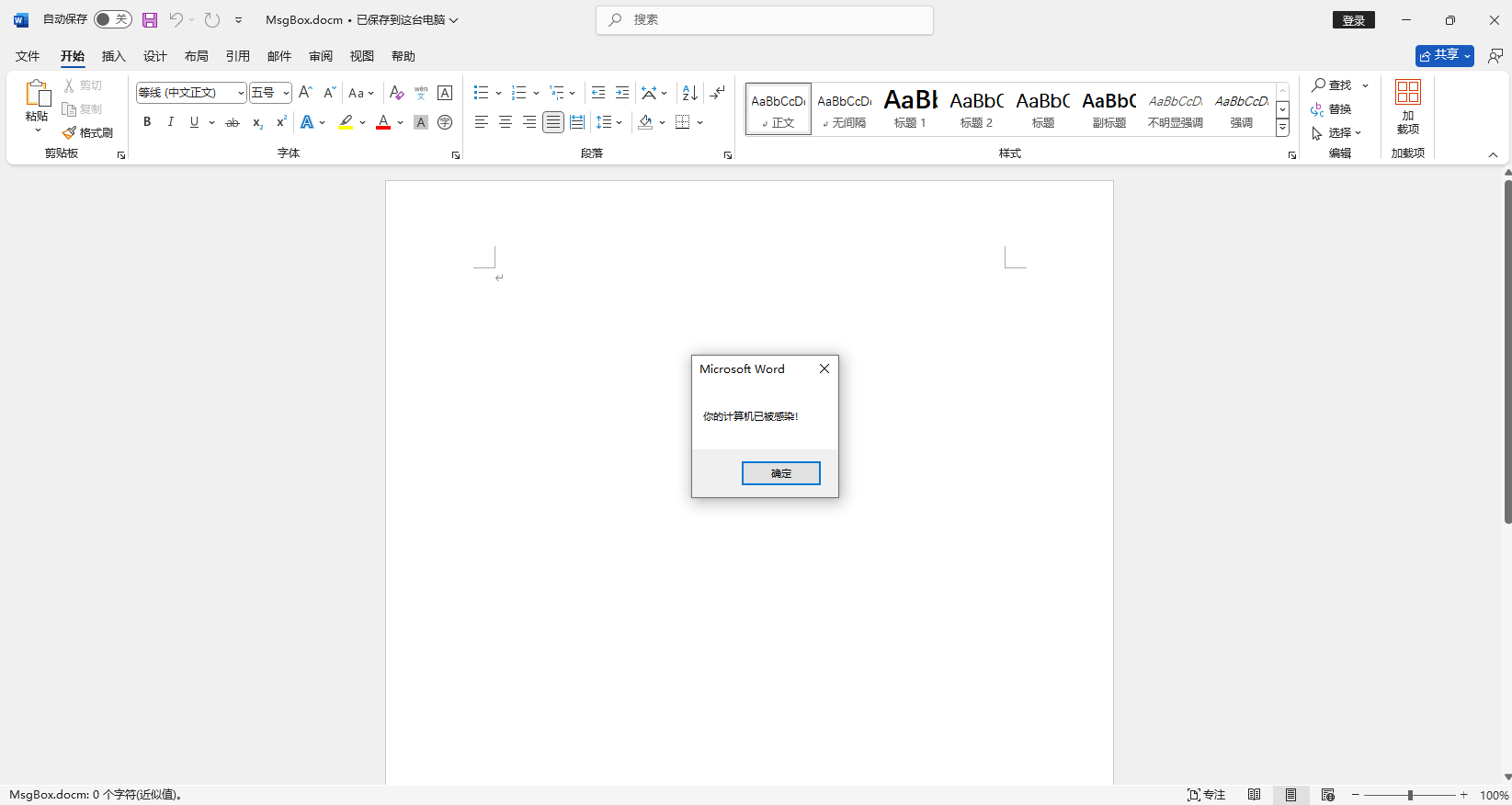Toggle the AutoSave (自动保存) switch
Screen dimensions: 1512x805
pos(113,19)
